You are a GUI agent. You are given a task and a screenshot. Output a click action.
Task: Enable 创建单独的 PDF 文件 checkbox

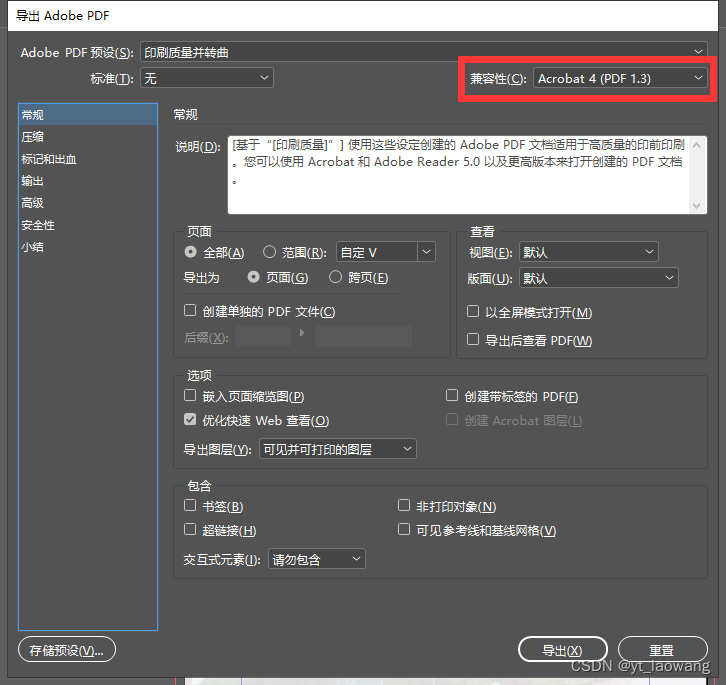tap(190, 310)
